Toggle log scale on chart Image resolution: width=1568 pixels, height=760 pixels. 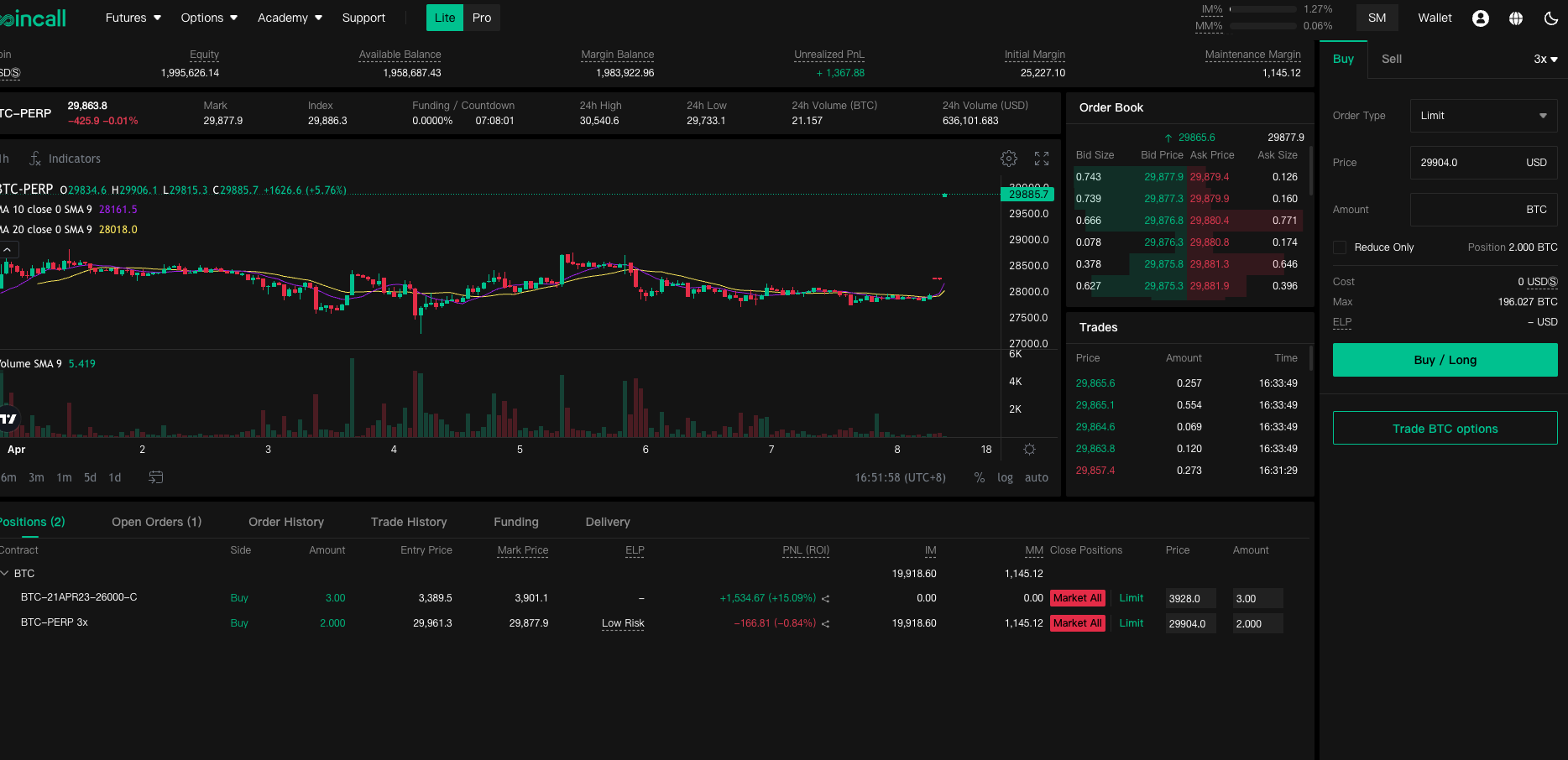tap(1005, 477)
